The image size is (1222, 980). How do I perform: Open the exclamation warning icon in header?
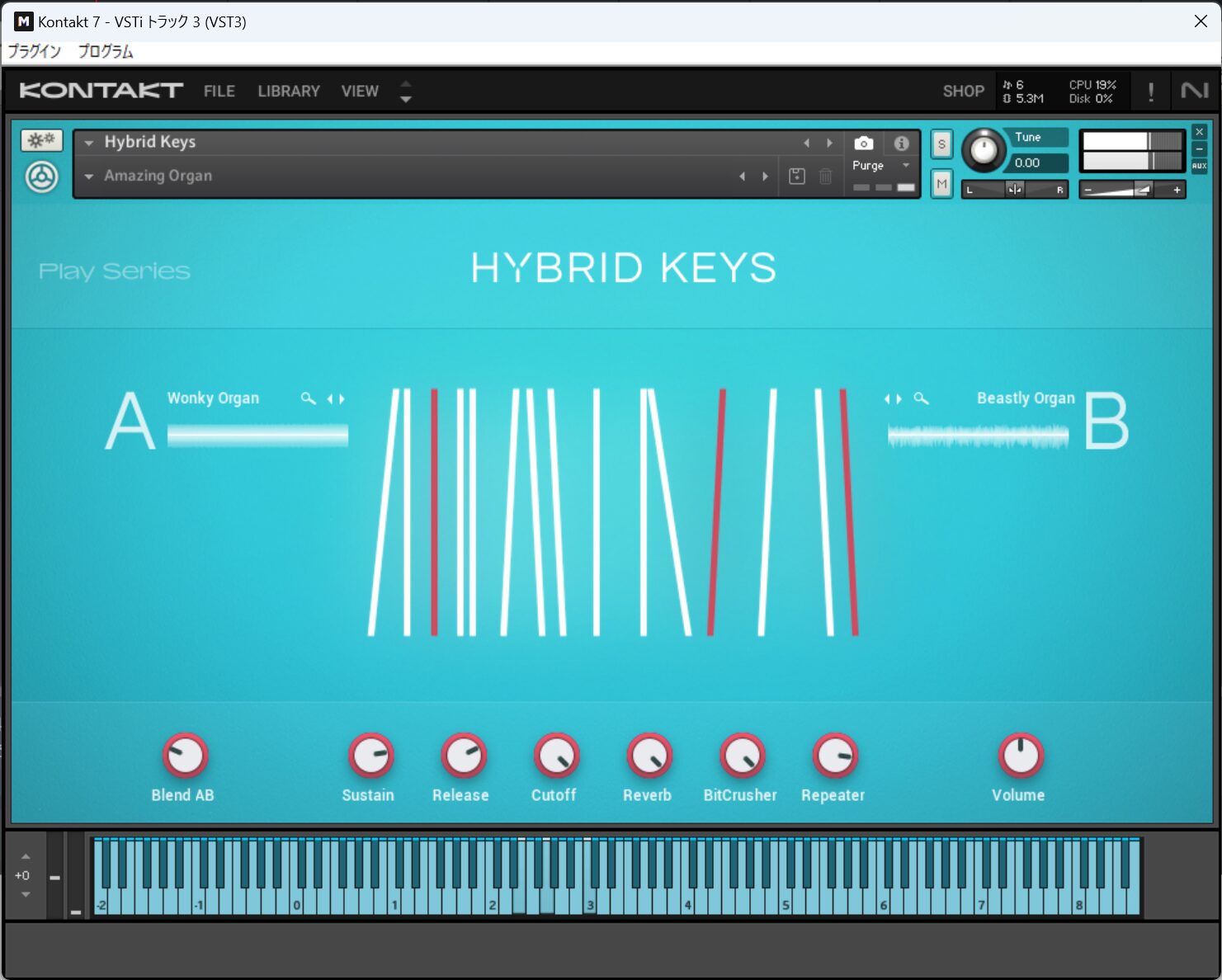pos(1151,92)
